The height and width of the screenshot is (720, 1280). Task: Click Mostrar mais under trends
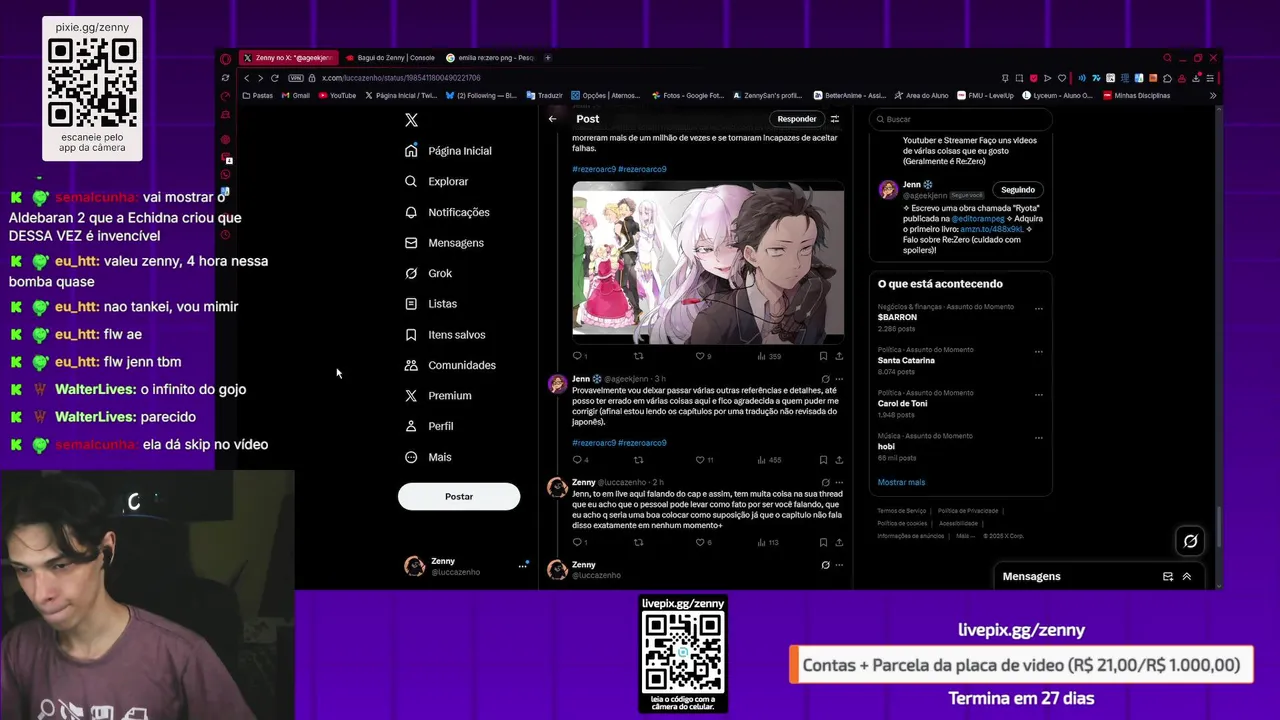901,482
